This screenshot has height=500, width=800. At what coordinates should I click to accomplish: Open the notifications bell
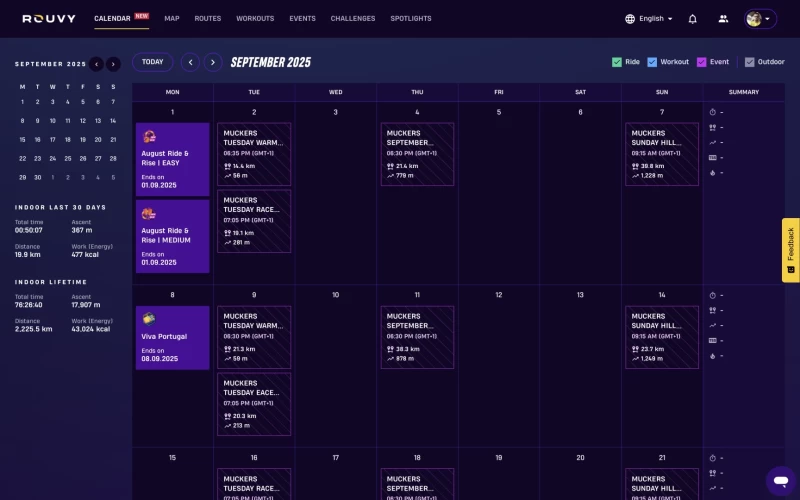(x=692, y=19)
